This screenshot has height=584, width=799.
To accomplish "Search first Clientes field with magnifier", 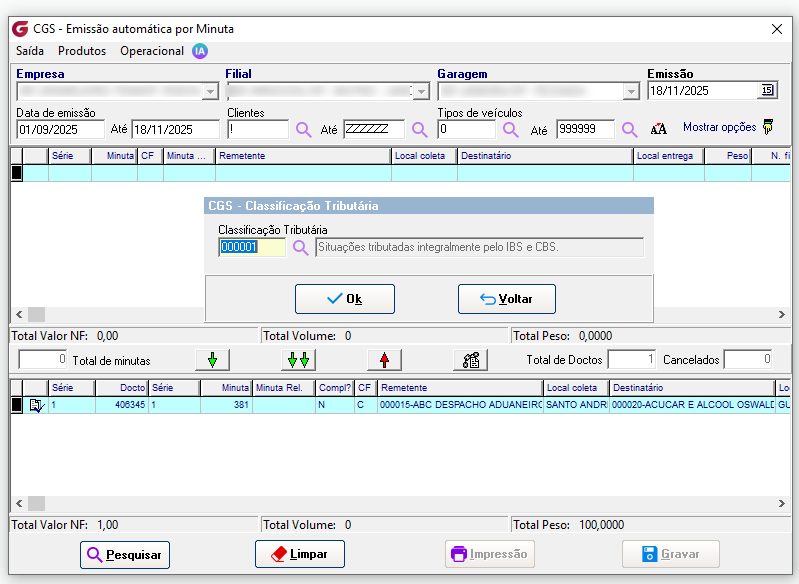I will coord(304,129).
